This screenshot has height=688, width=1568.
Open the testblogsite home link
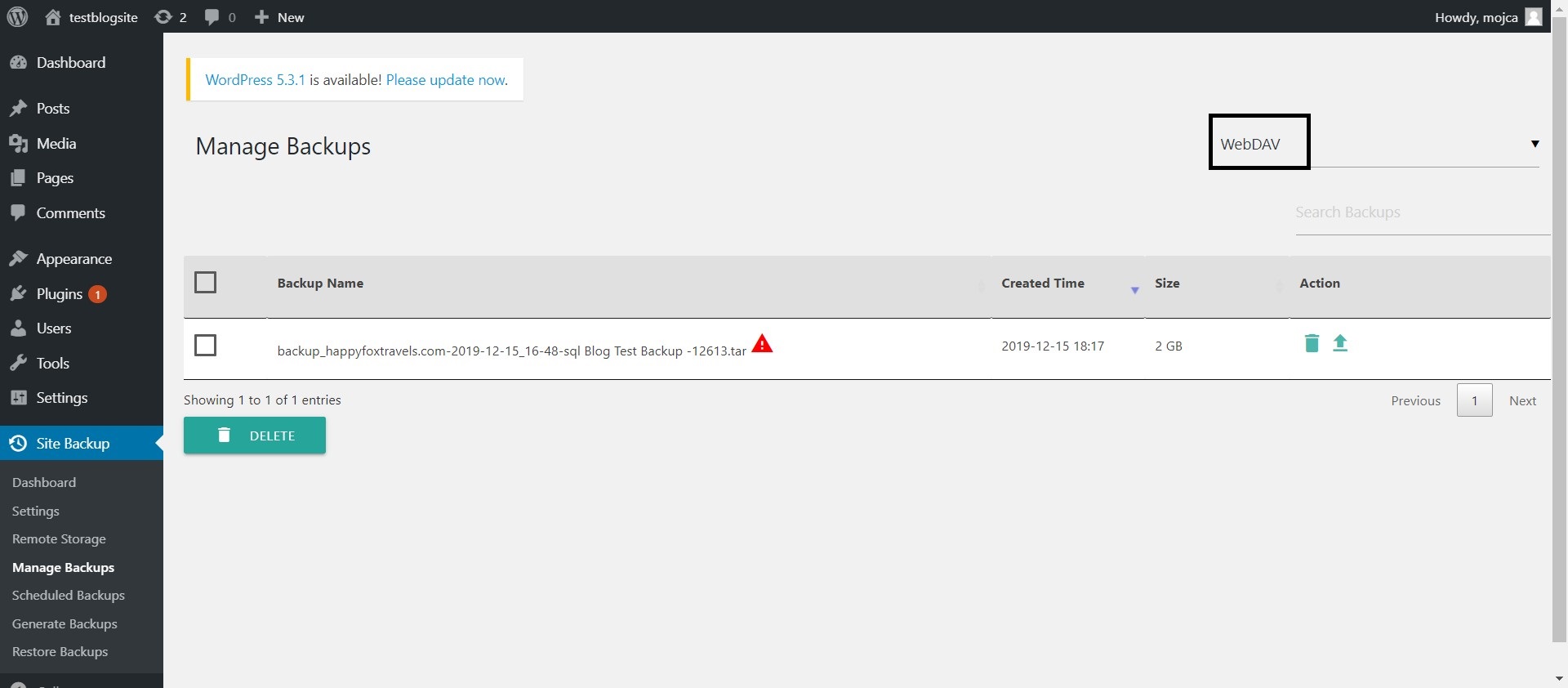point(91,17)
